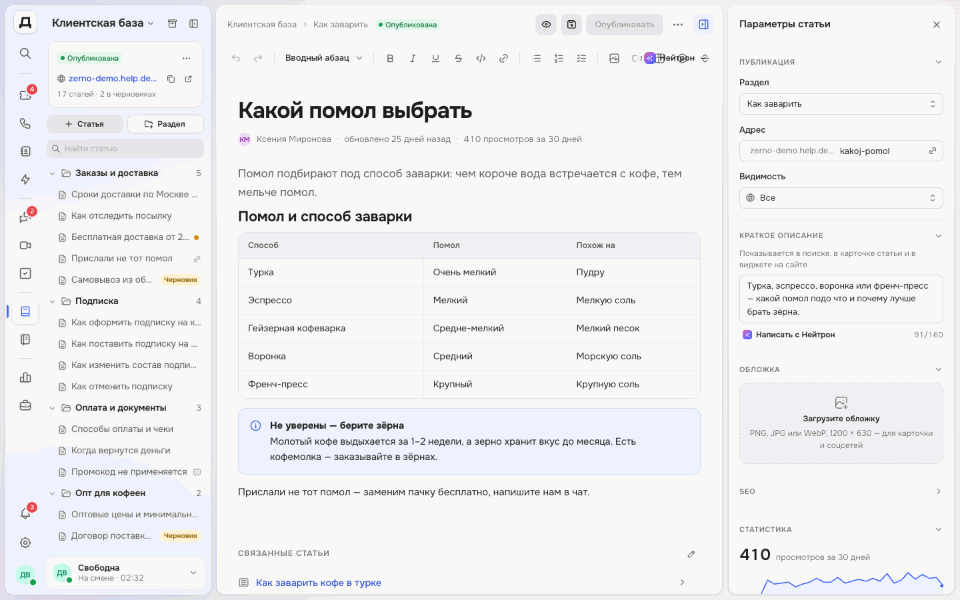Open the Видимость select showing Все
960x600 pixels.
841,198
